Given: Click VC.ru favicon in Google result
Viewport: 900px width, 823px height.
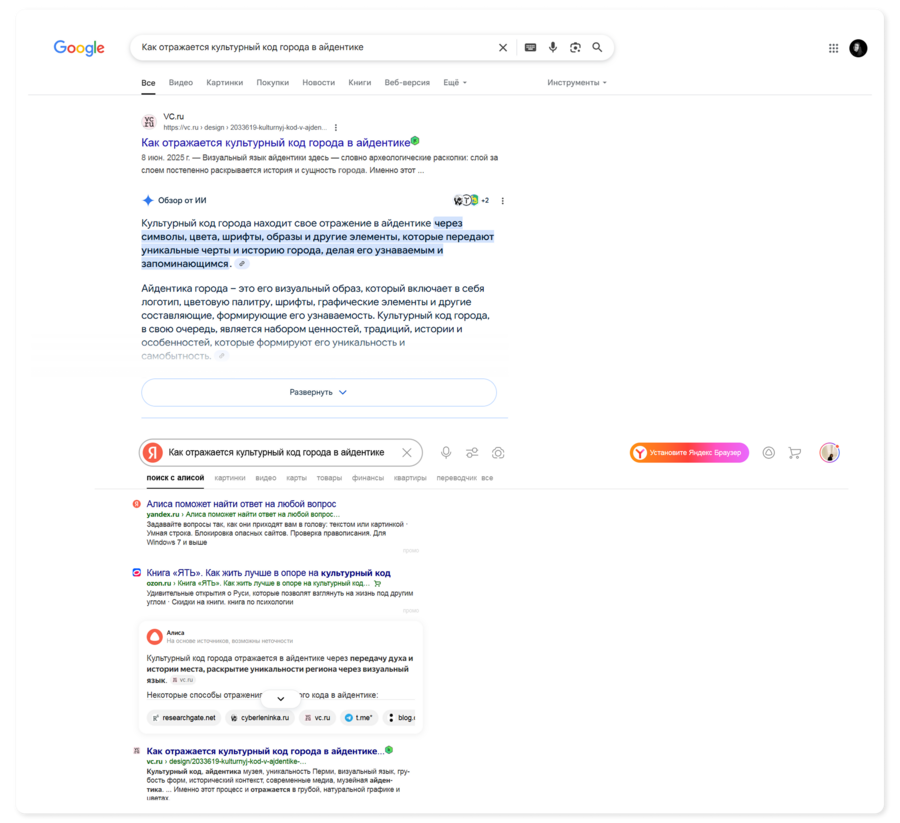Looking at the screenshot, I should click(x=149, y=122).
